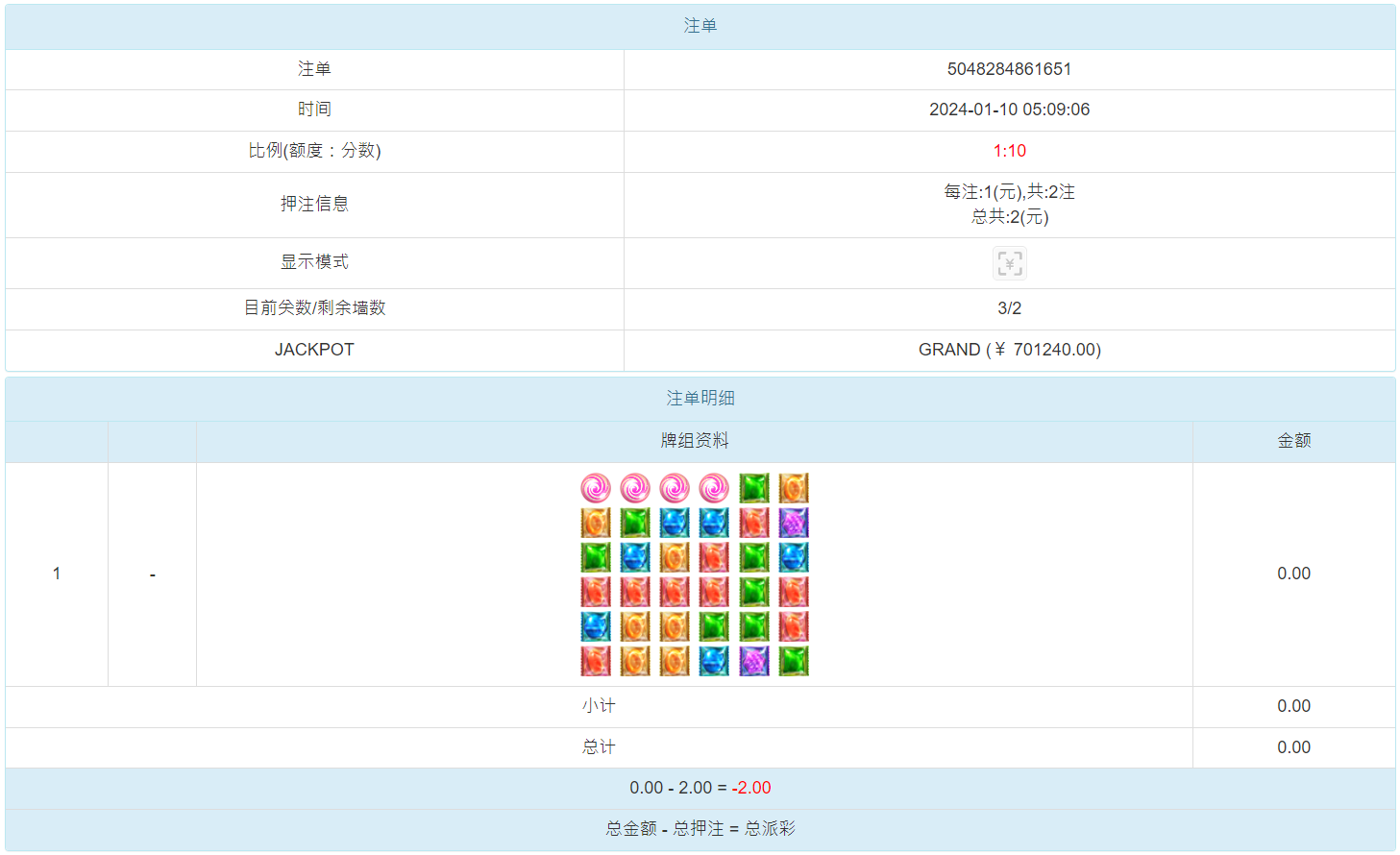Click the 注单 header bar

click(700, 26)
